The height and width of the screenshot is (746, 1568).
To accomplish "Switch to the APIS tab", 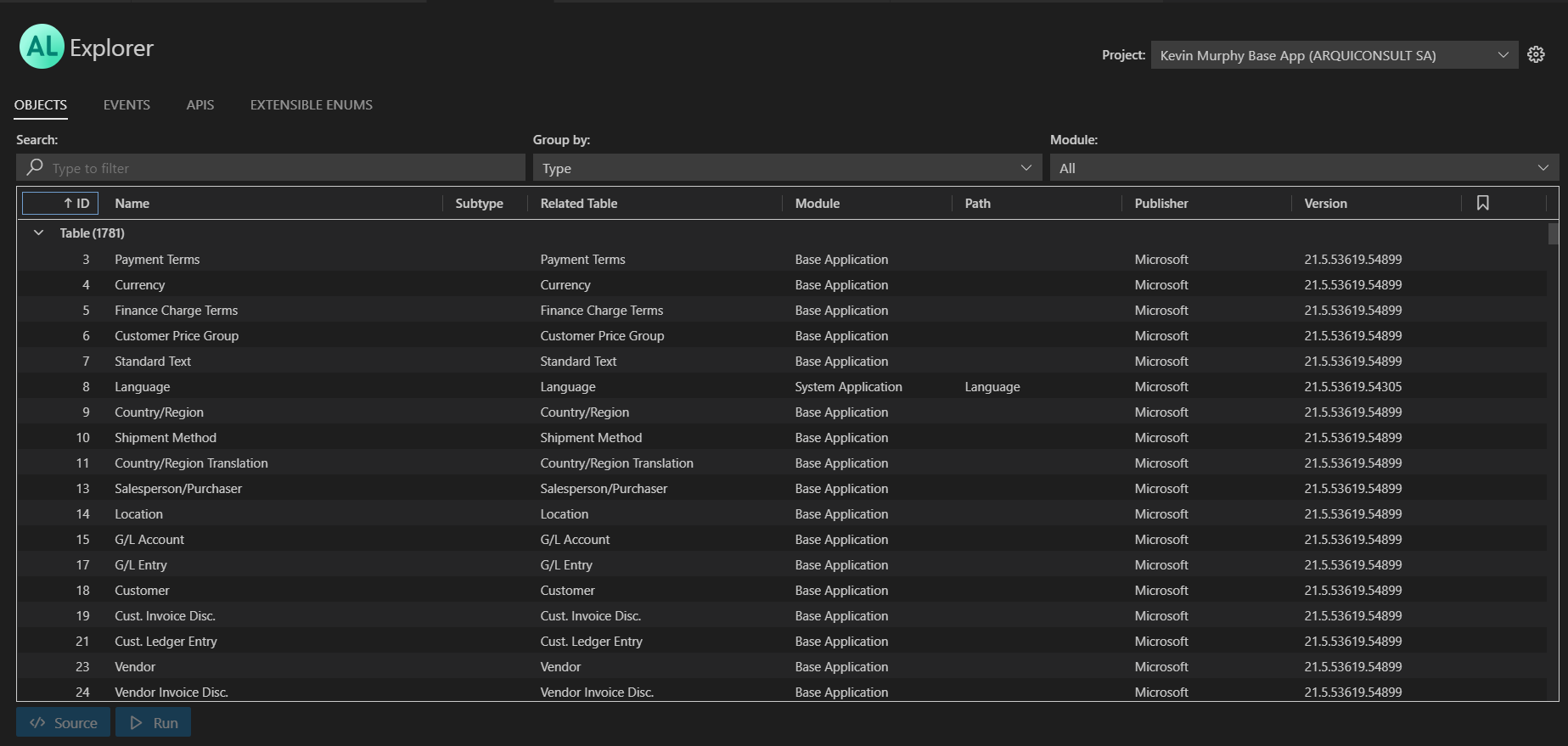I will click(200, 104).
